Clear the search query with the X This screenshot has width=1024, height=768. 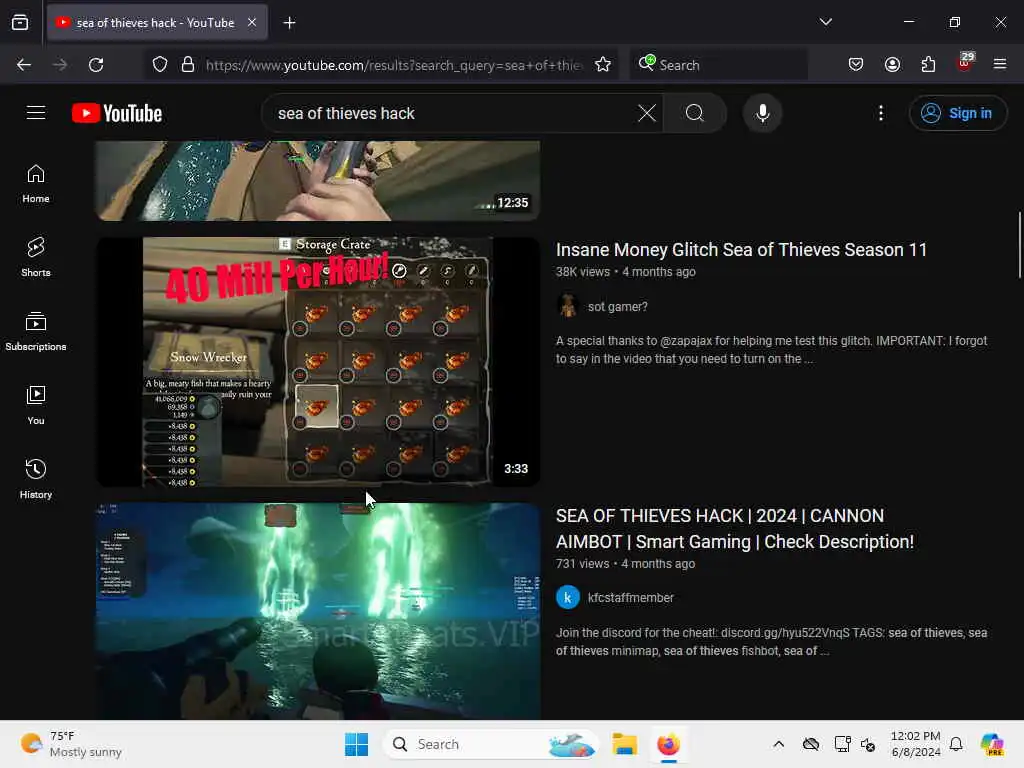pyautogui.click(x=647, y=113)
